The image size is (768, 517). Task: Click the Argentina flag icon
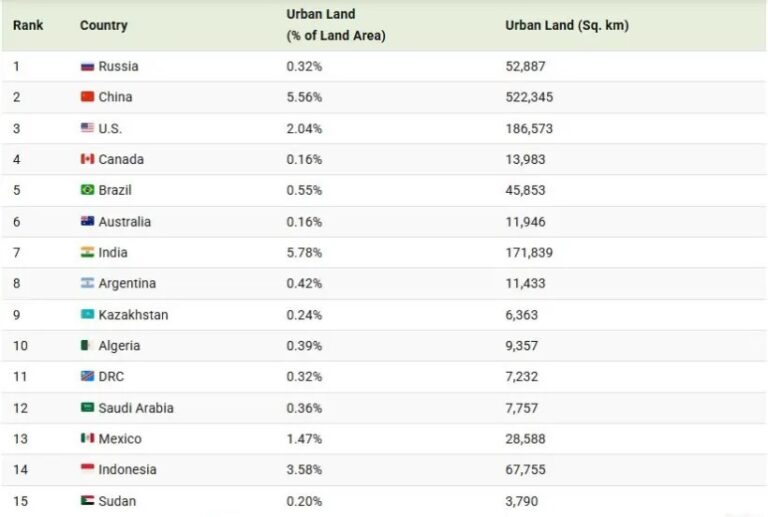coord(87,283)
